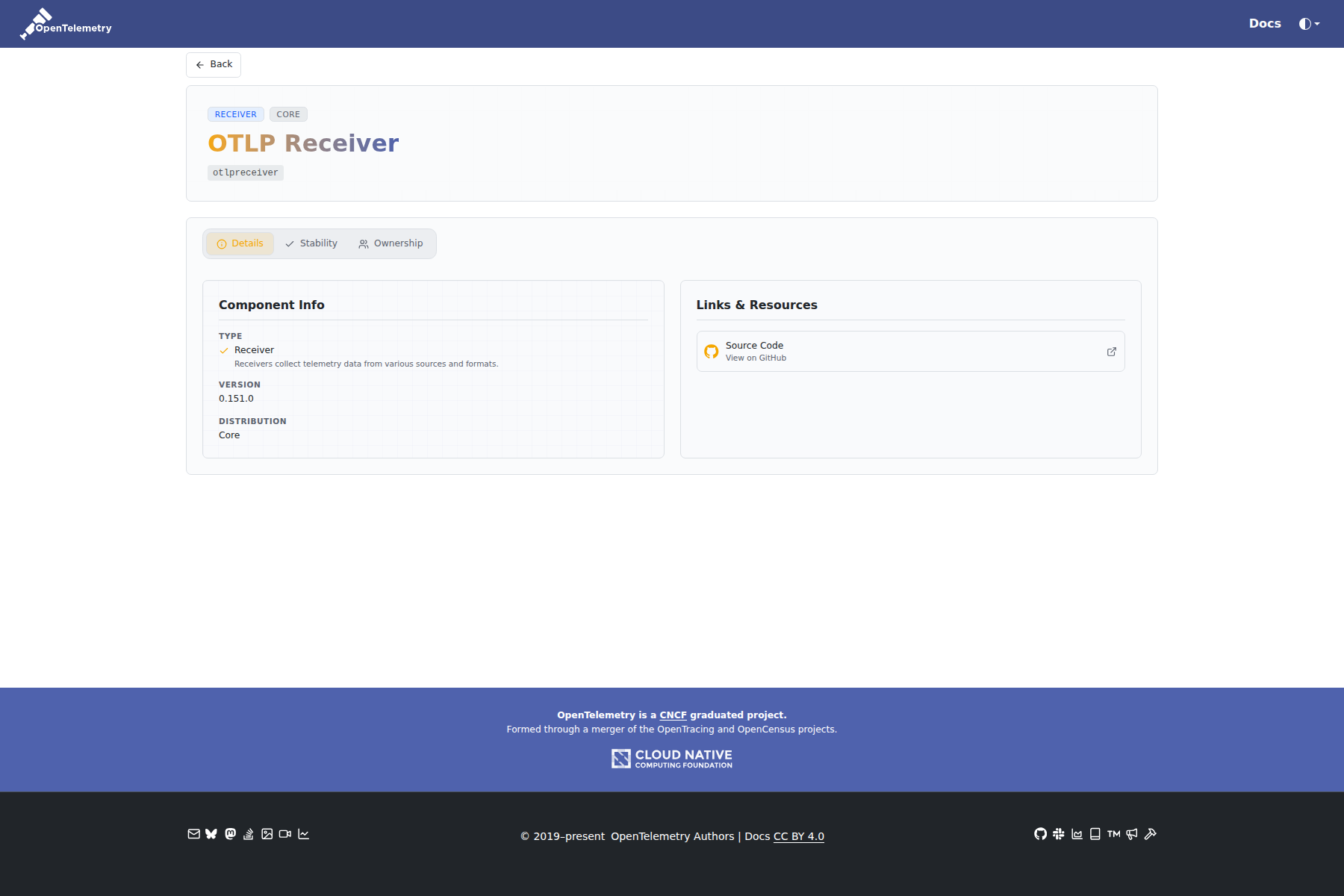The image size is (1344, 896).
Task: Click the RECEIVER badge
Action: 236,114
